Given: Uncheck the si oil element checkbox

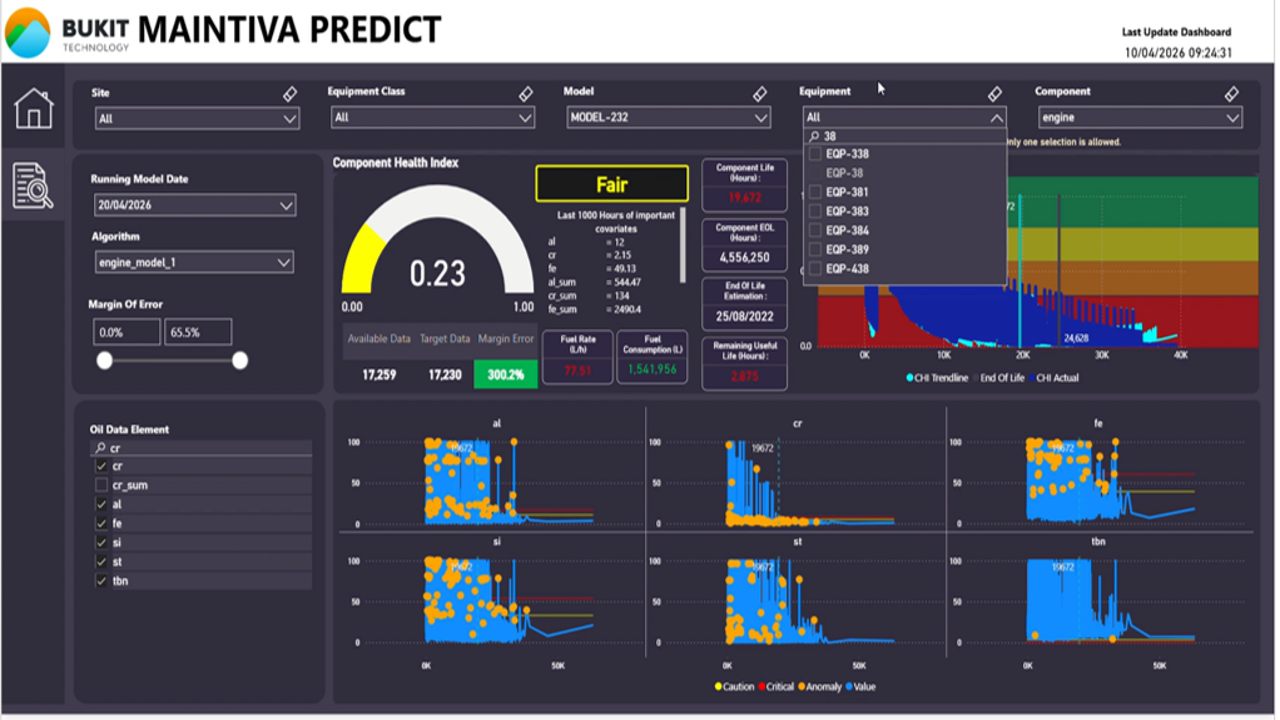Looking at the screenshot, I should tap(101, 543).
